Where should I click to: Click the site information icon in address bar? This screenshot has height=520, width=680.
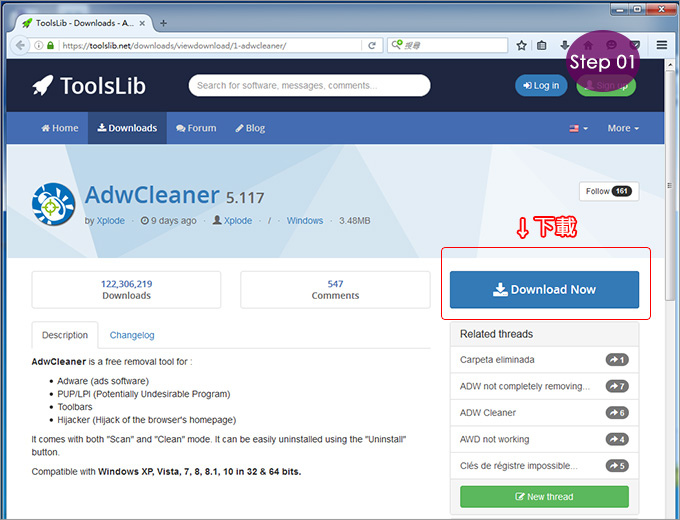coord(39,45)
